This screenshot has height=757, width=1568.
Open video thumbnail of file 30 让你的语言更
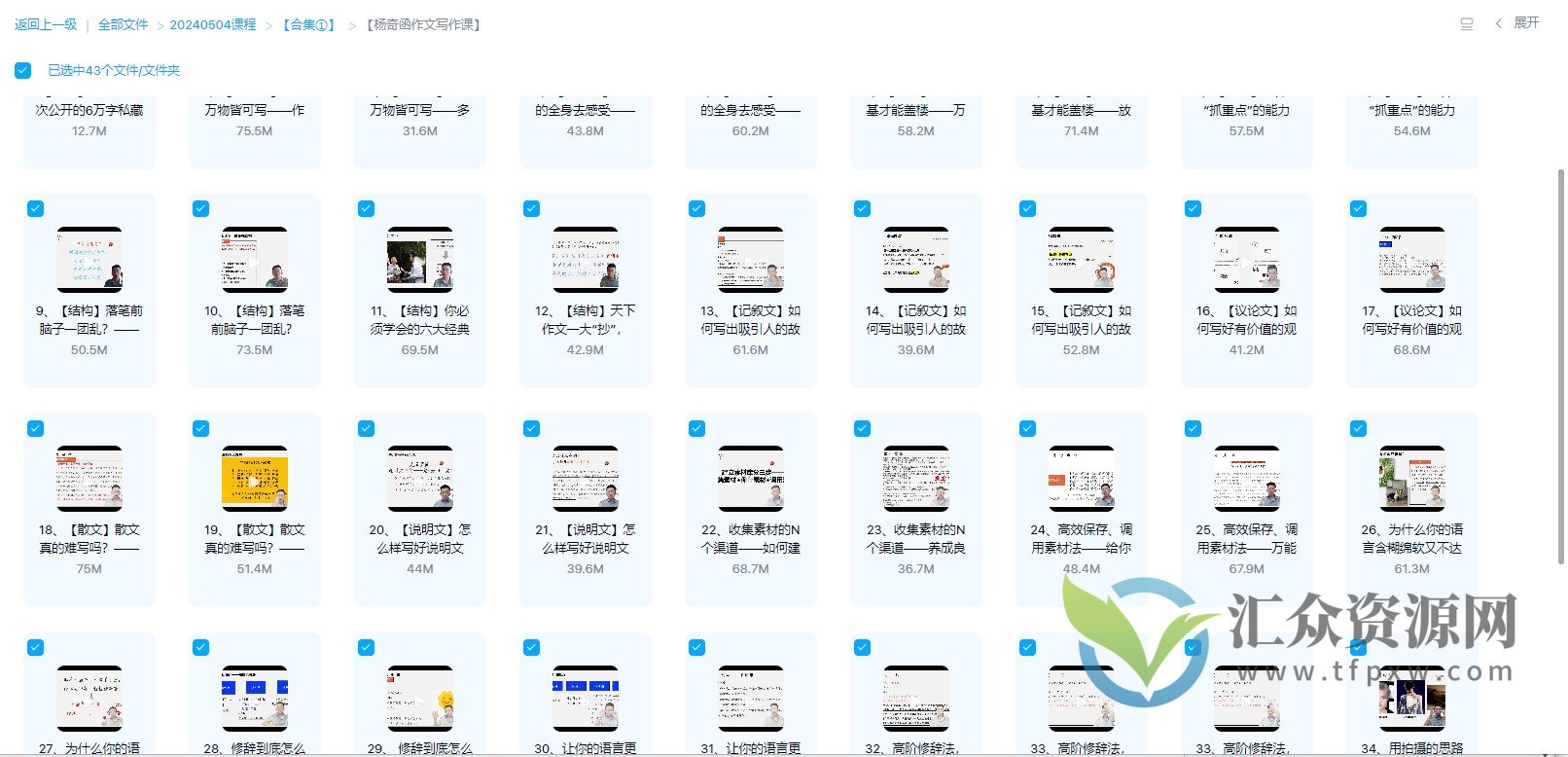(586, 699)
